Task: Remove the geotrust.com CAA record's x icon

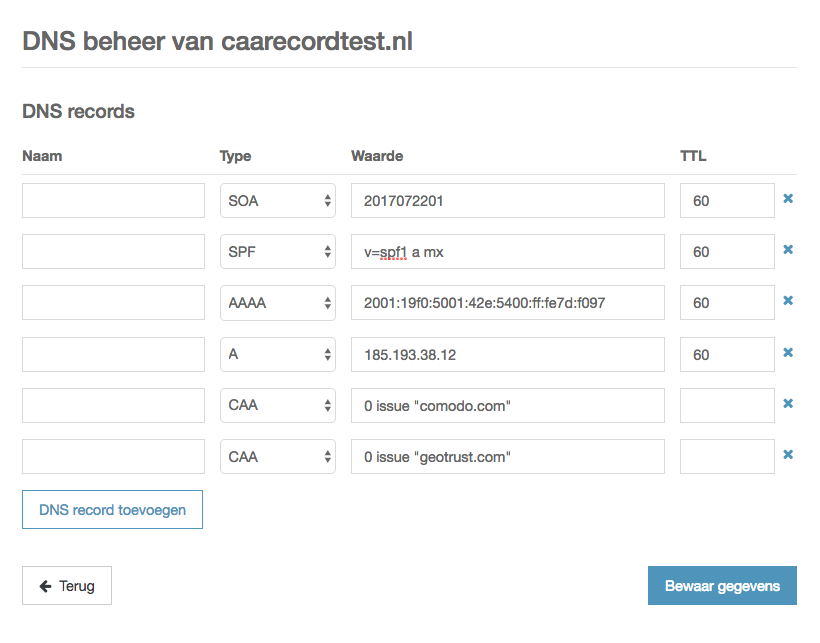Action: tap(788, 455)
